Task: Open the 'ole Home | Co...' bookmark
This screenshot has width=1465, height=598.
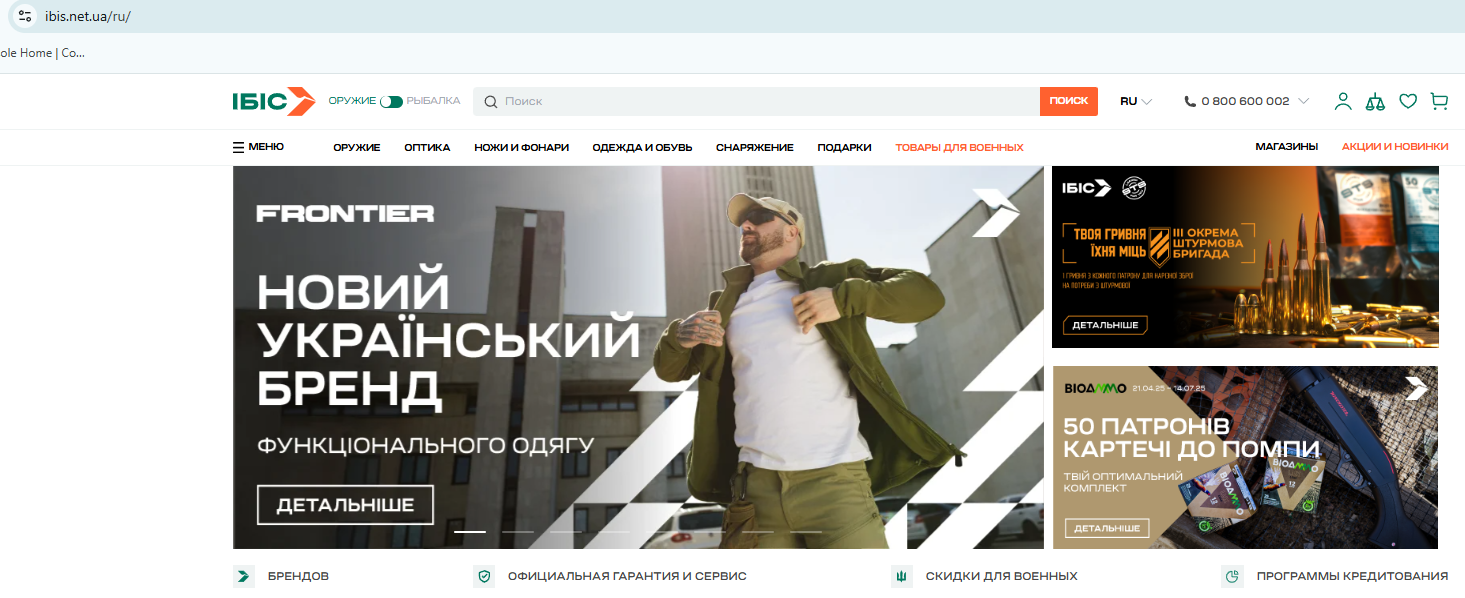Action: (43, 53)
